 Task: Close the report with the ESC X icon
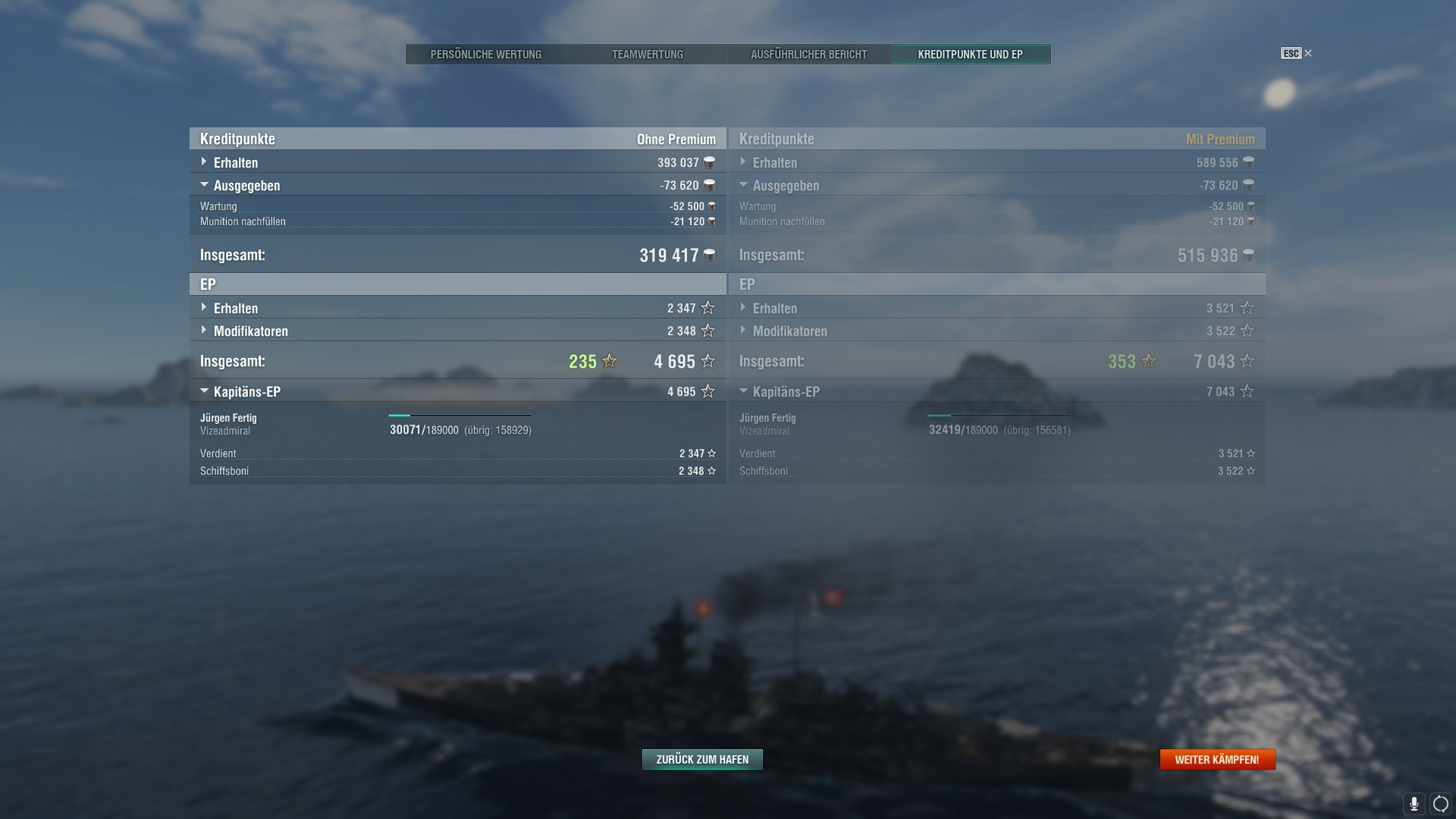[x=1297, y=53]
